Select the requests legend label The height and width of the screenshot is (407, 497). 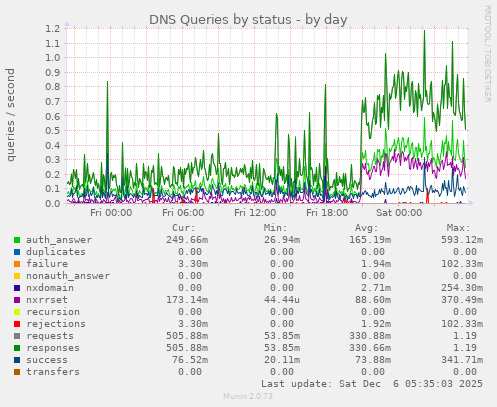point(50,336)
